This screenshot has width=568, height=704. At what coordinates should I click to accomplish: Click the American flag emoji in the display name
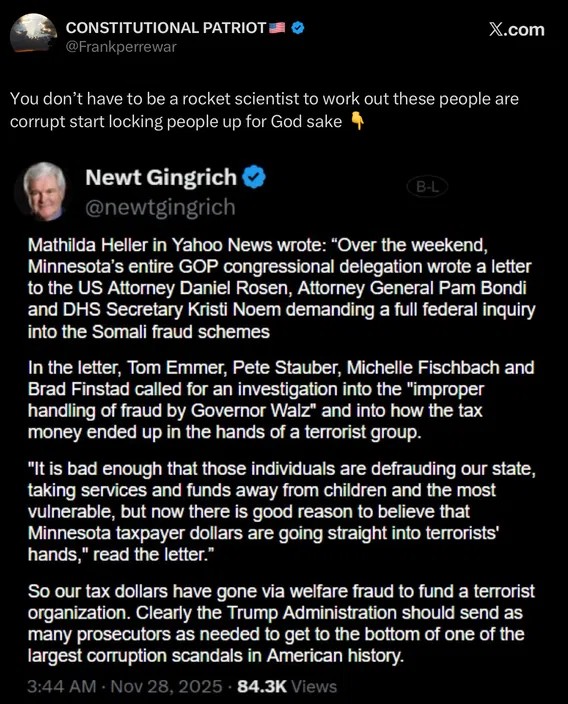(x=277, y=28)
